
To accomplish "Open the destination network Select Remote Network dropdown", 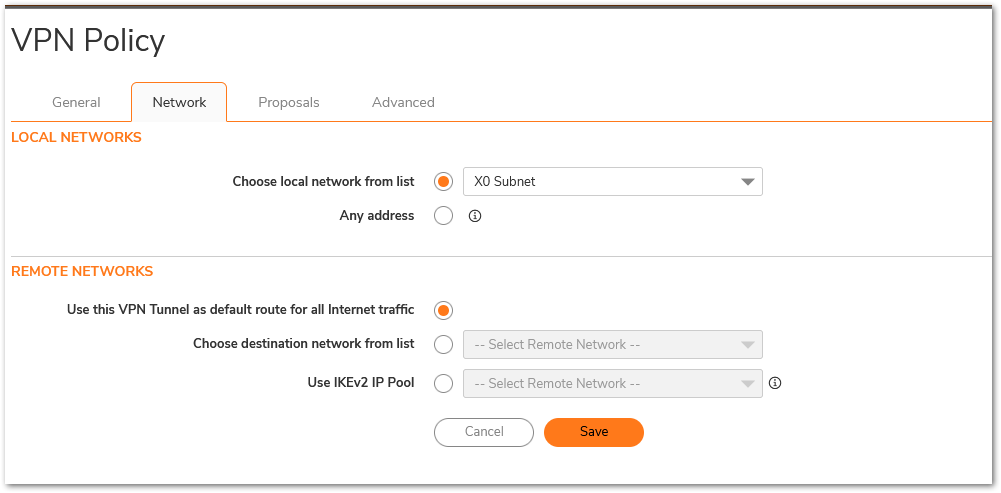I will pyautogui.click(x=612, y=344).
